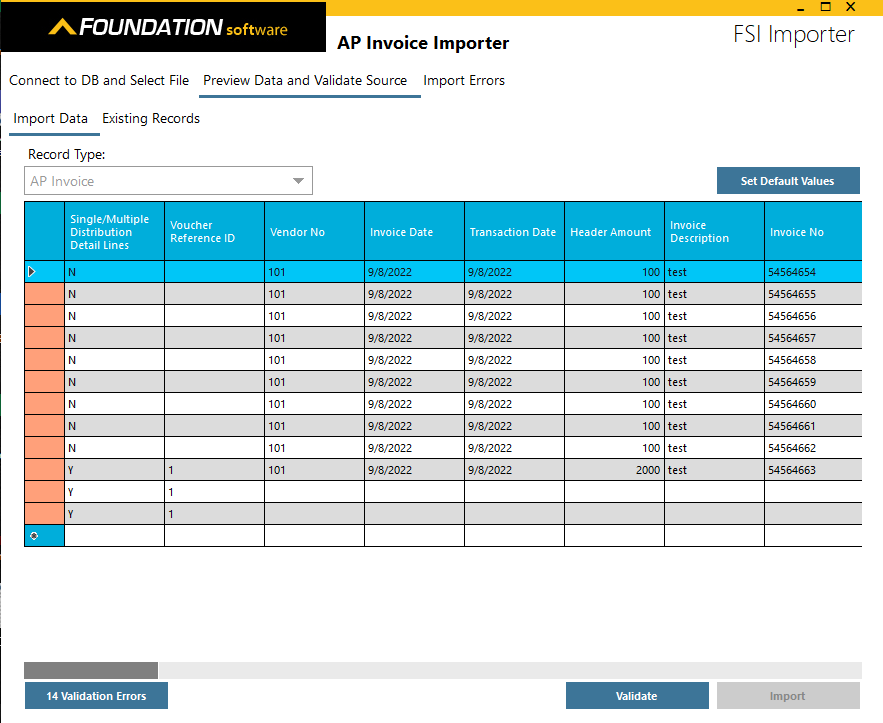
Task: Click the Vendor No column header
Action: [x=314, y=232]
